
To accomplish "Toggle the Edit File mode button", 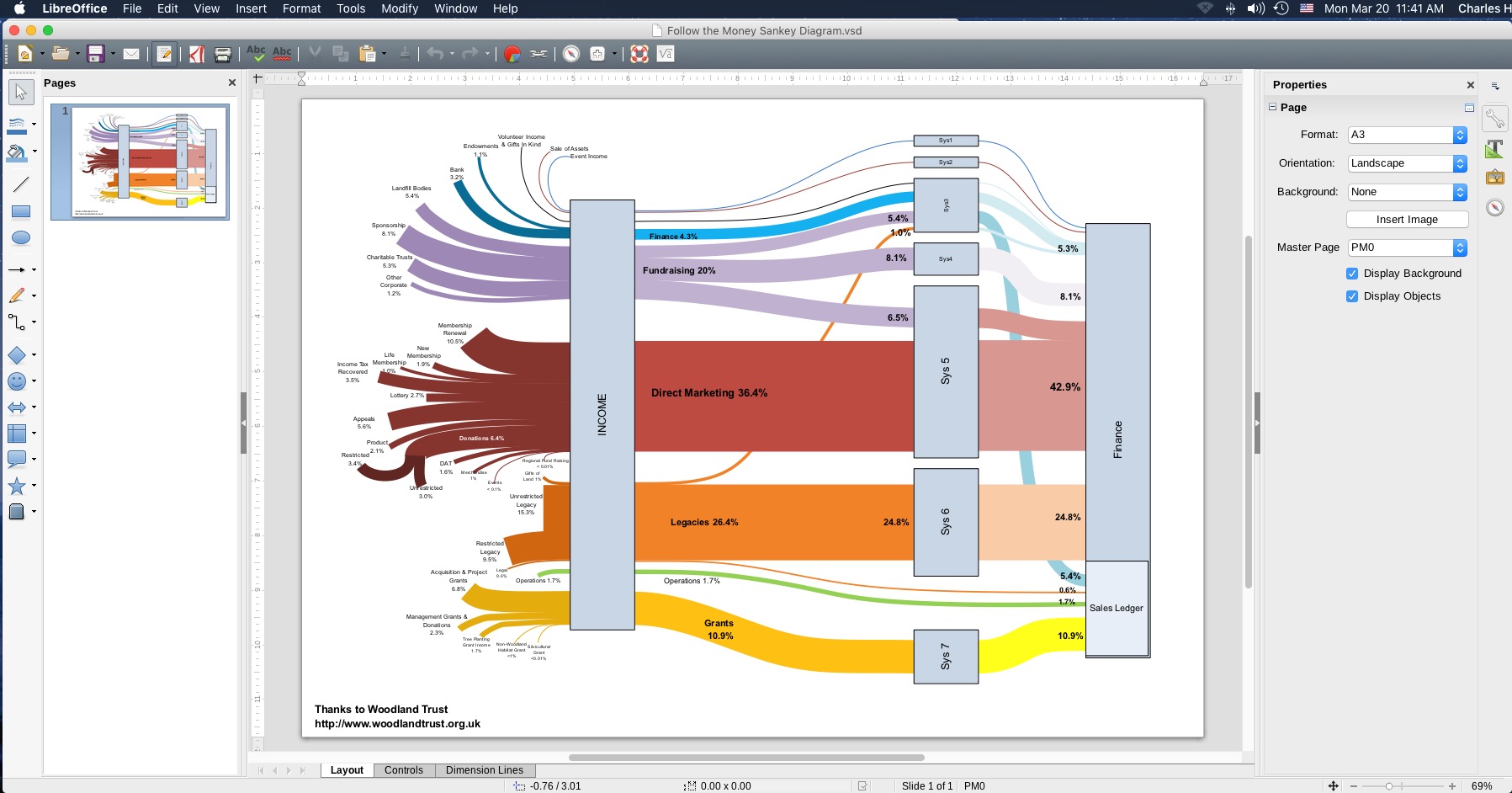I will (164, 55).
